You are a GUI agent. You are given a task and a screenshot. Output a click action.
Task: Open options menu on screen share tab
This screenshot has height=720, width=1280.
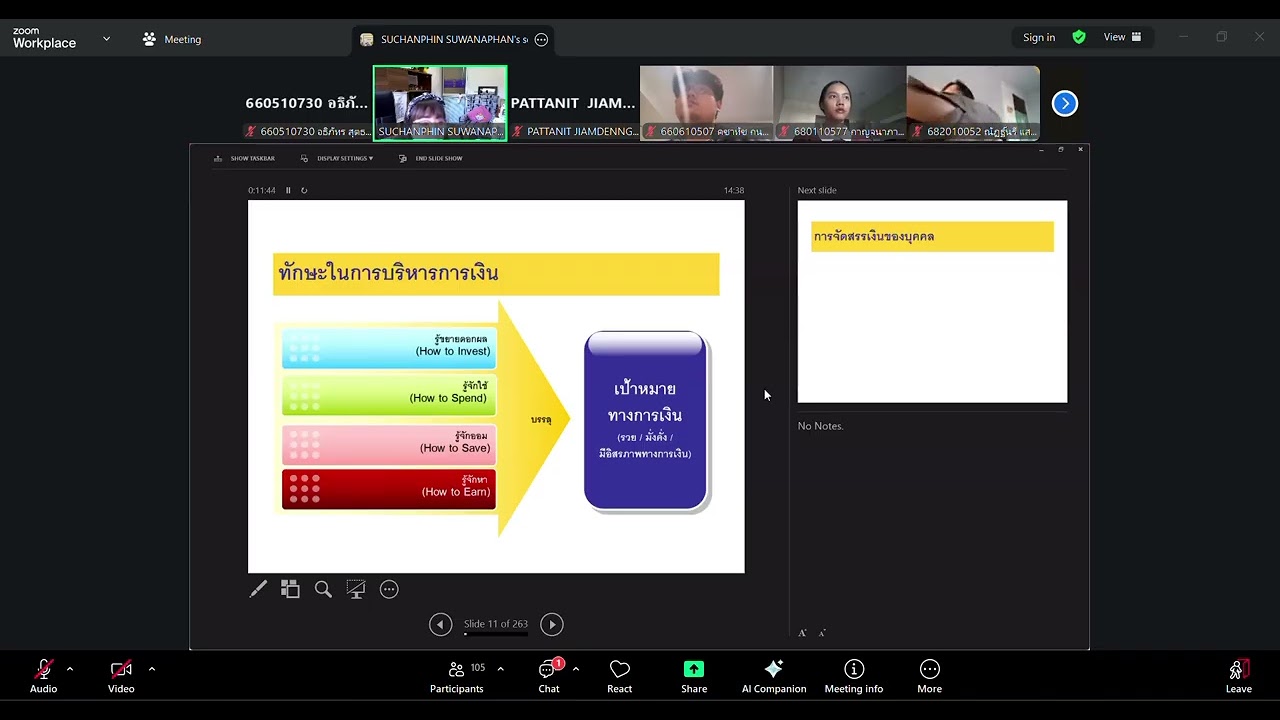tap(541, 39)
